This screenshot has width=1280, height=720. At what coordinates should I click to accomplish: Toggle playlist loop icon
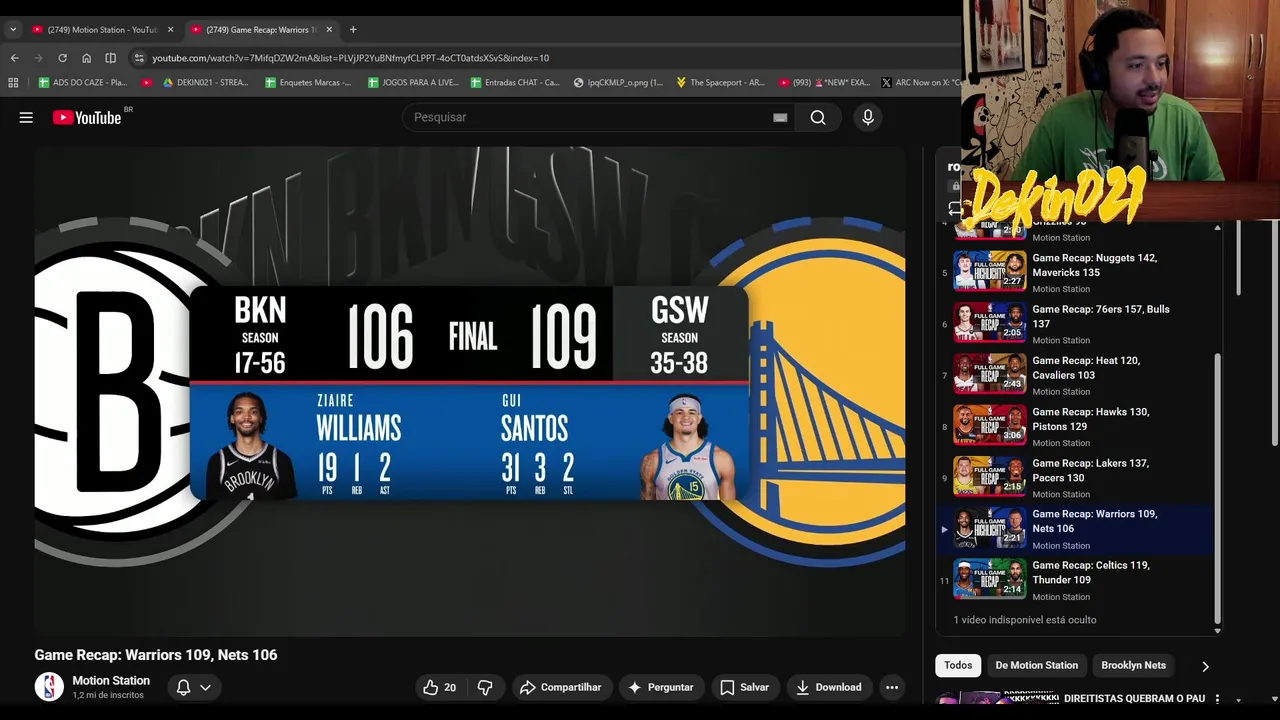(955, 208)
